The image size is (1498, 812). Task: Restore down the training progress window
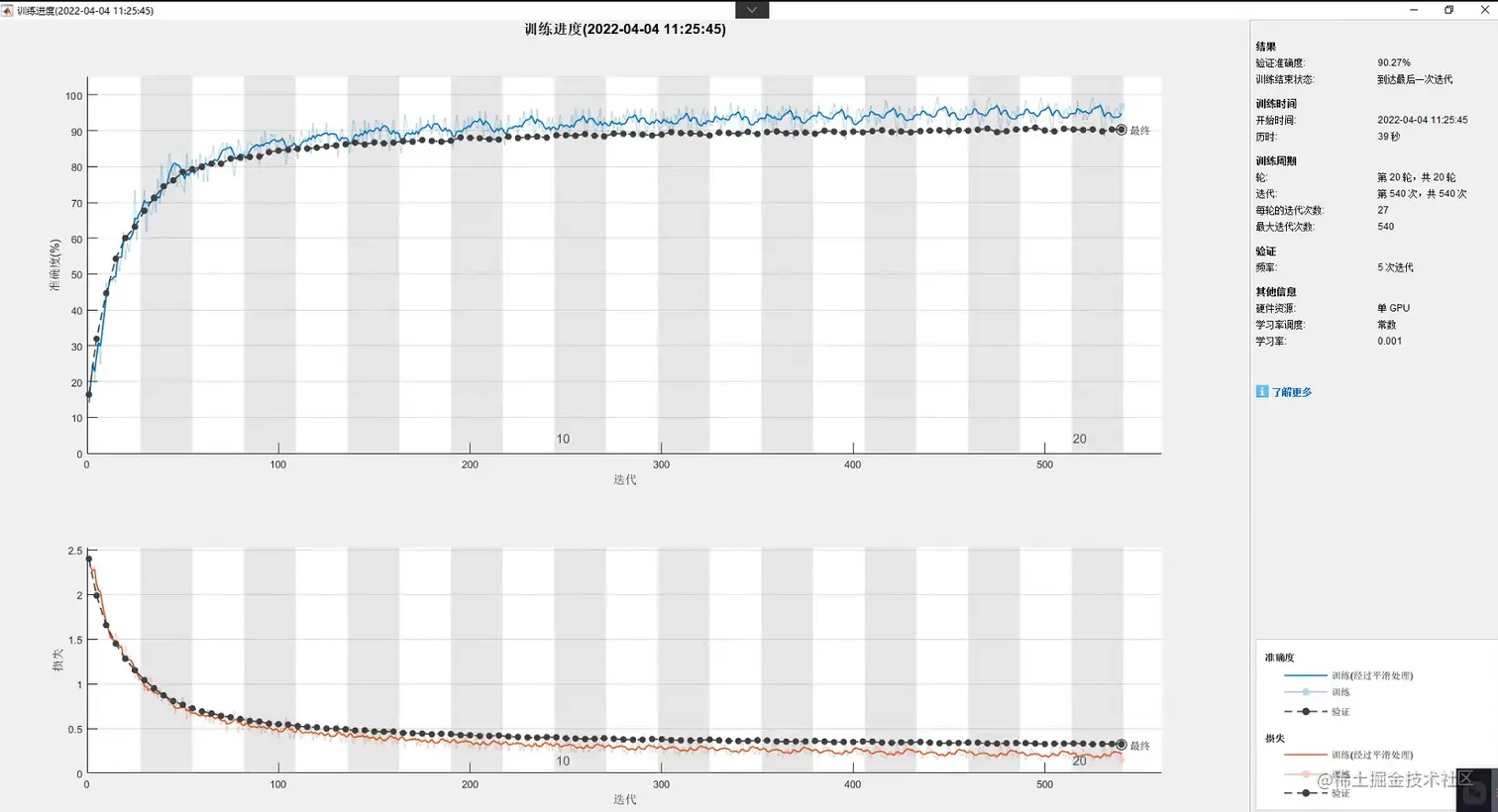pos(1448,9)
